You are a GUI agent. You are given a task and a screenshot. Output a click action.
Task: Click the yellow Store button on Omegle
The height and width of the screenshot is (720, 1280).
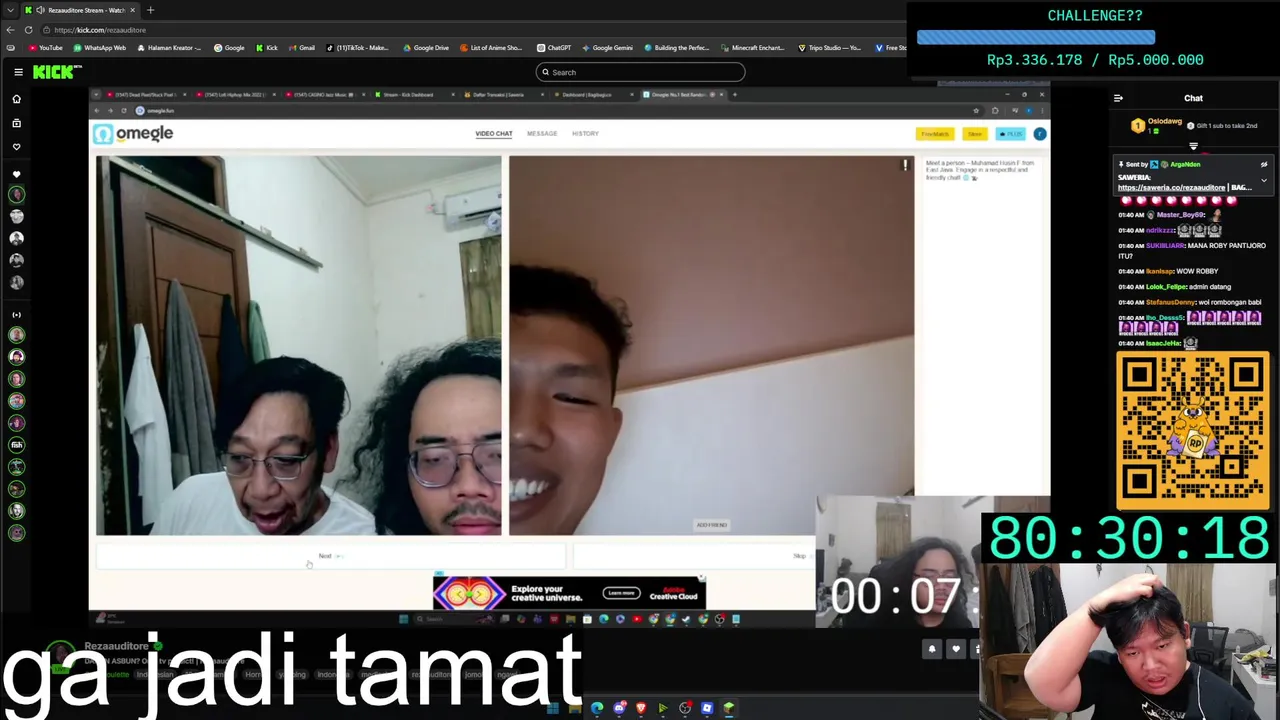(974, 134)
